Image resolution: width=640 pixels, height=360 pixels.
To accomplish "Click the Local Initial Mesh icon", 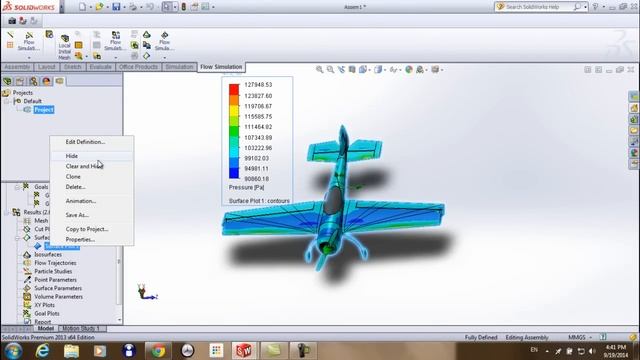I will tap(64, 48).
